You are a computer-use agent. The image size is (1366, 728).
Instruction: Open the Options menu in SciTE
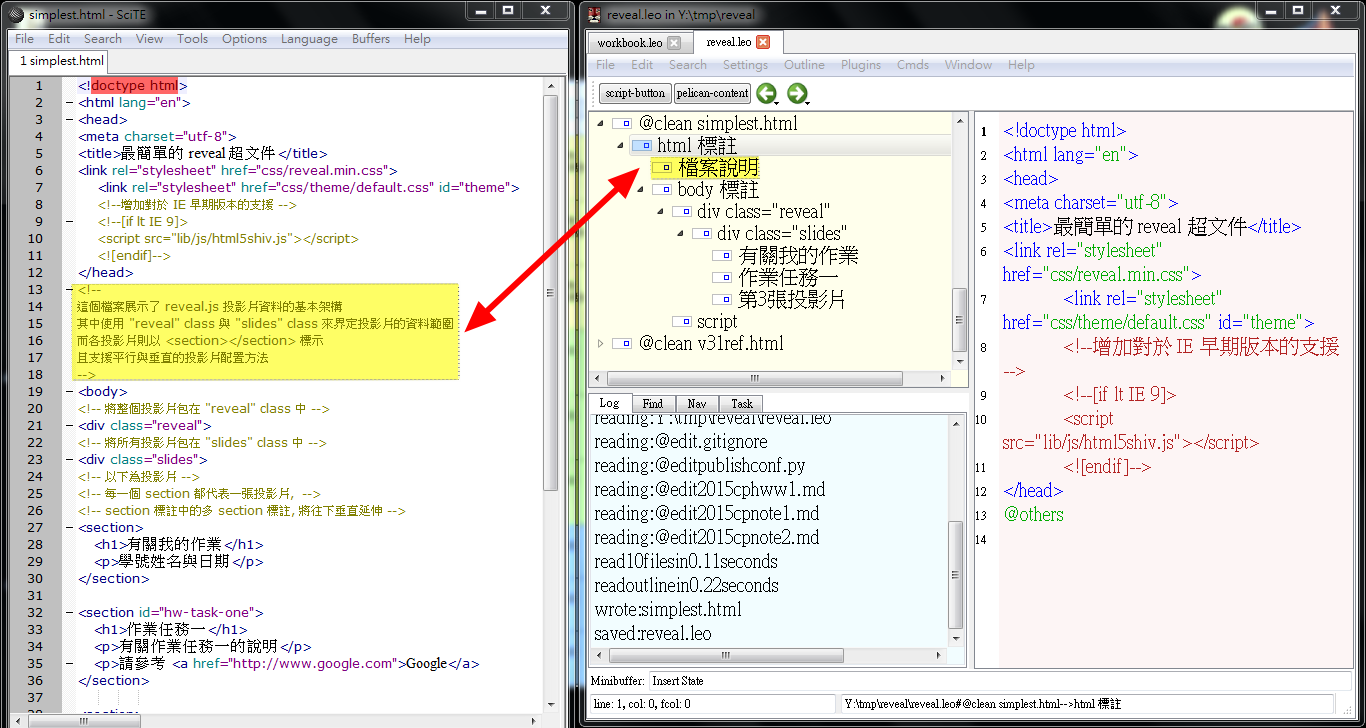[x=244, y=39]
